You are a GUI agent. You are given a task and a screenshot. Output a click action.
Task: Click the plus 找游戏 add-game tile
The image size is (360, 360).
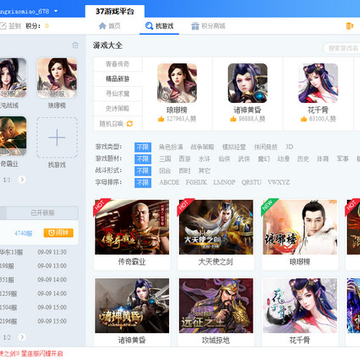click(57, 137)
